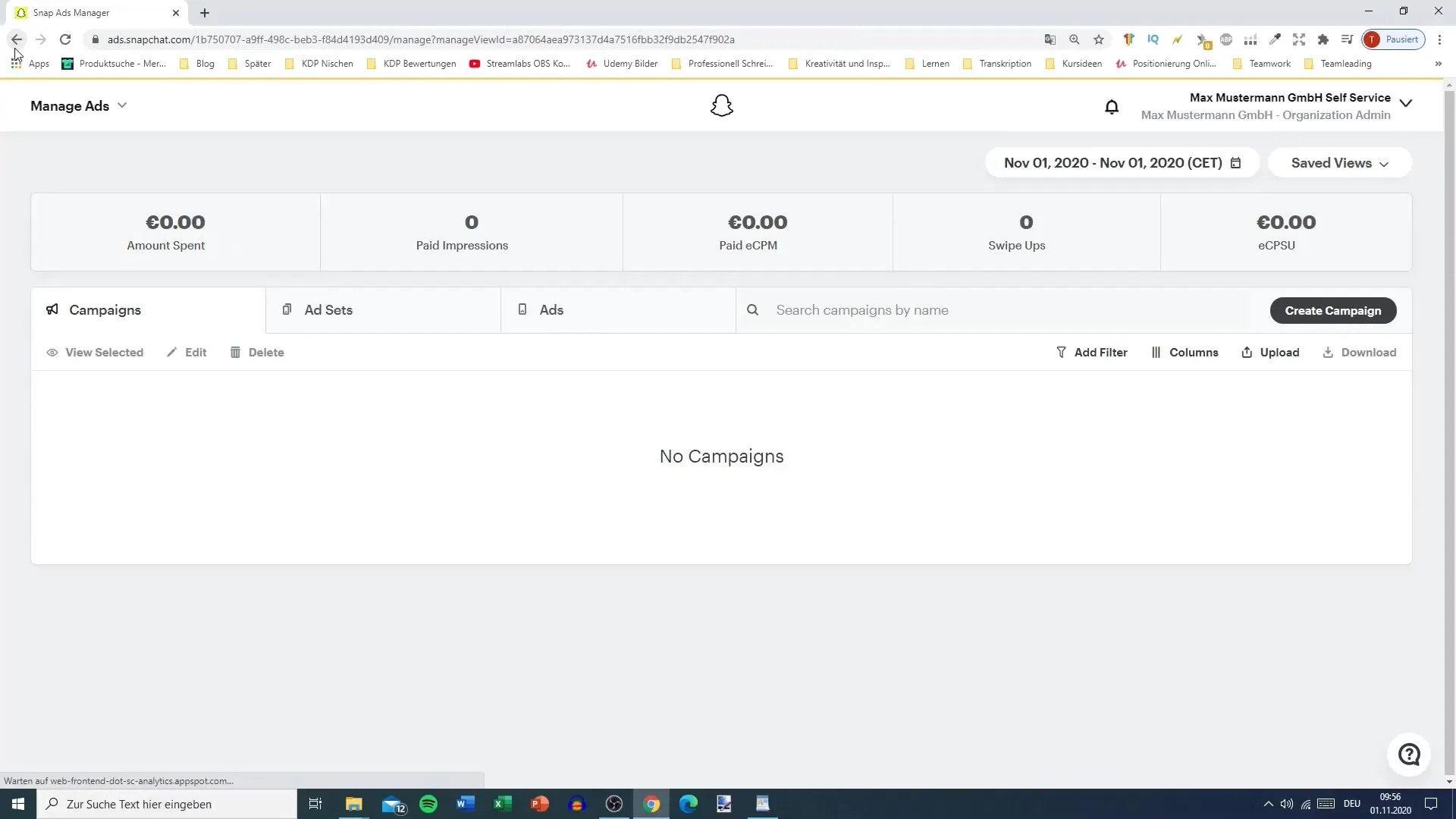Open Microsoft Edge from the taskbar
Screen dimensions: 1456x819
click(x=689, y=804)
